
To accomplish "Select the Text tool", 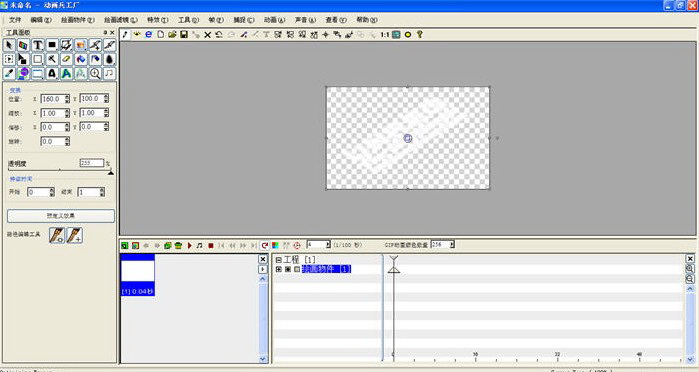I will [x=37, y=45].
